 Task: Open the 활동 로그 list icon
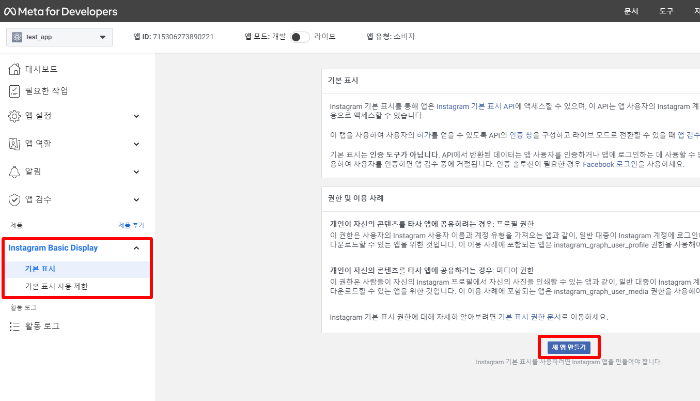point(14,326)
